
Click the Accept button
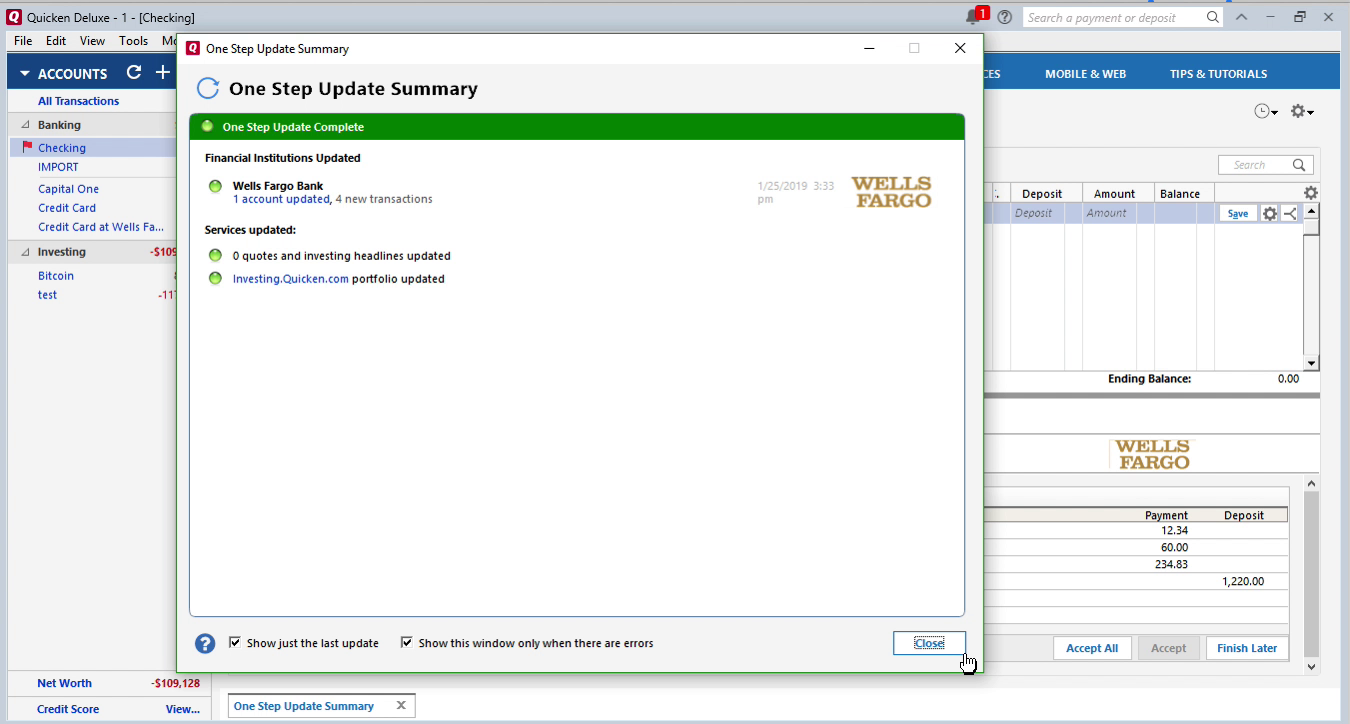tap(1168, 648)
